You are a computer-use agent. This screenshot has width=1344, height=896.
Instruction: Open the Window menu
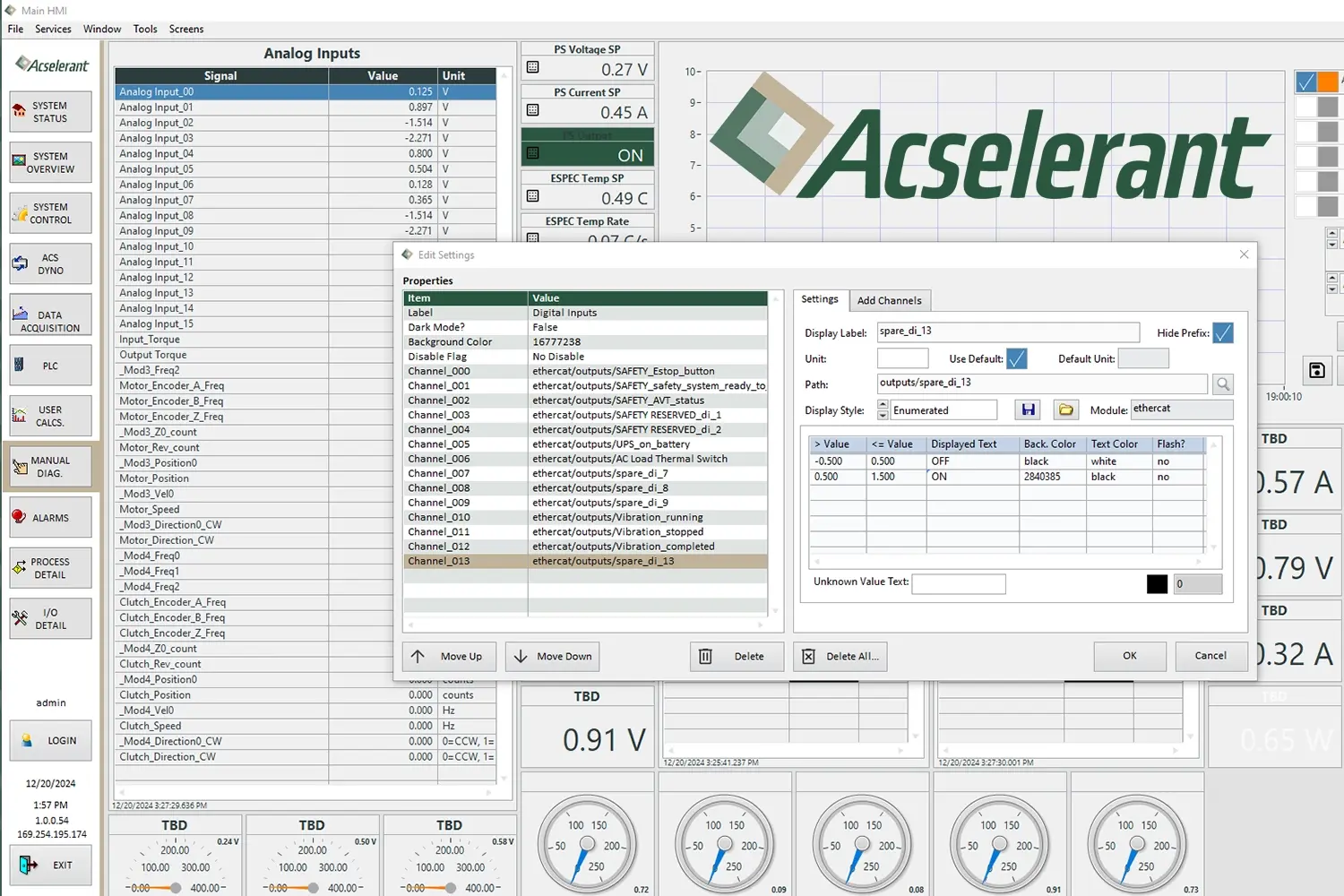[x=102, y=29]
